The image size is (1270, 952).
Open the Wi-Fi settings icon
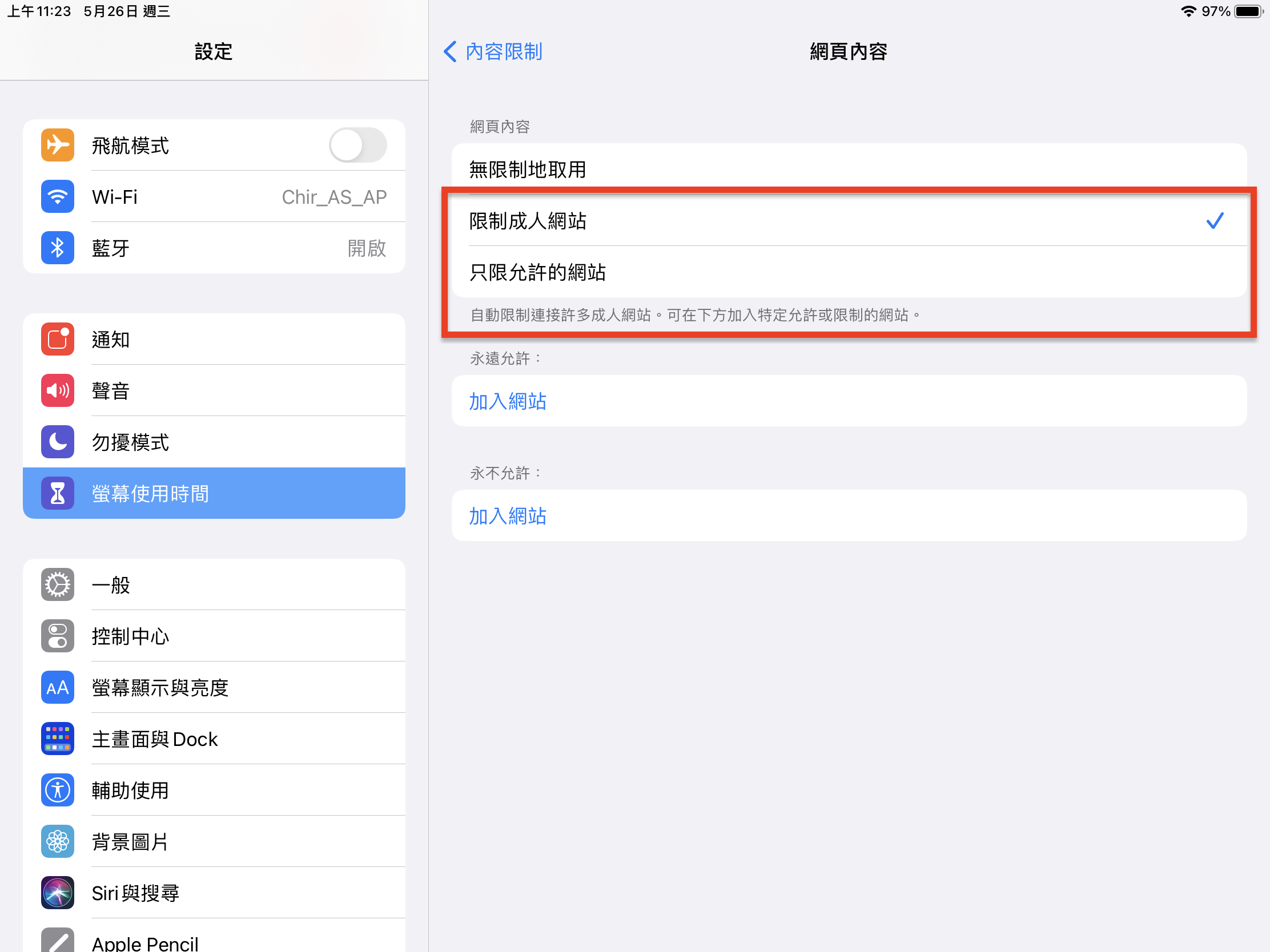(x=58, y=197)
